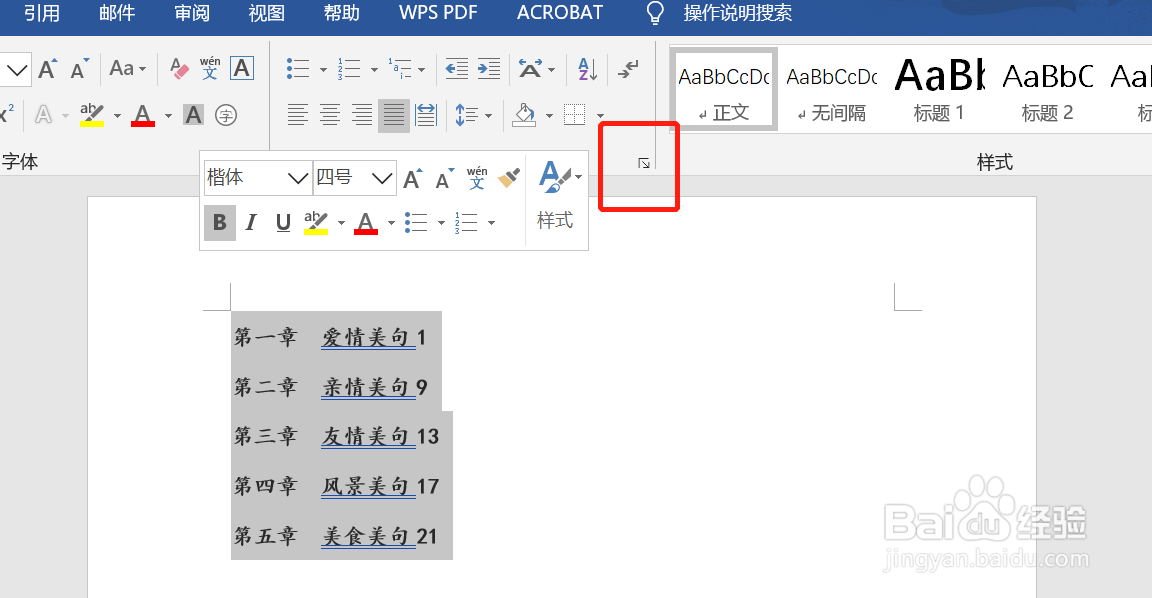Select the Enclose Characters circled icon
The width and height of the screenshot is (1152, 598).
tap(226, 115)
